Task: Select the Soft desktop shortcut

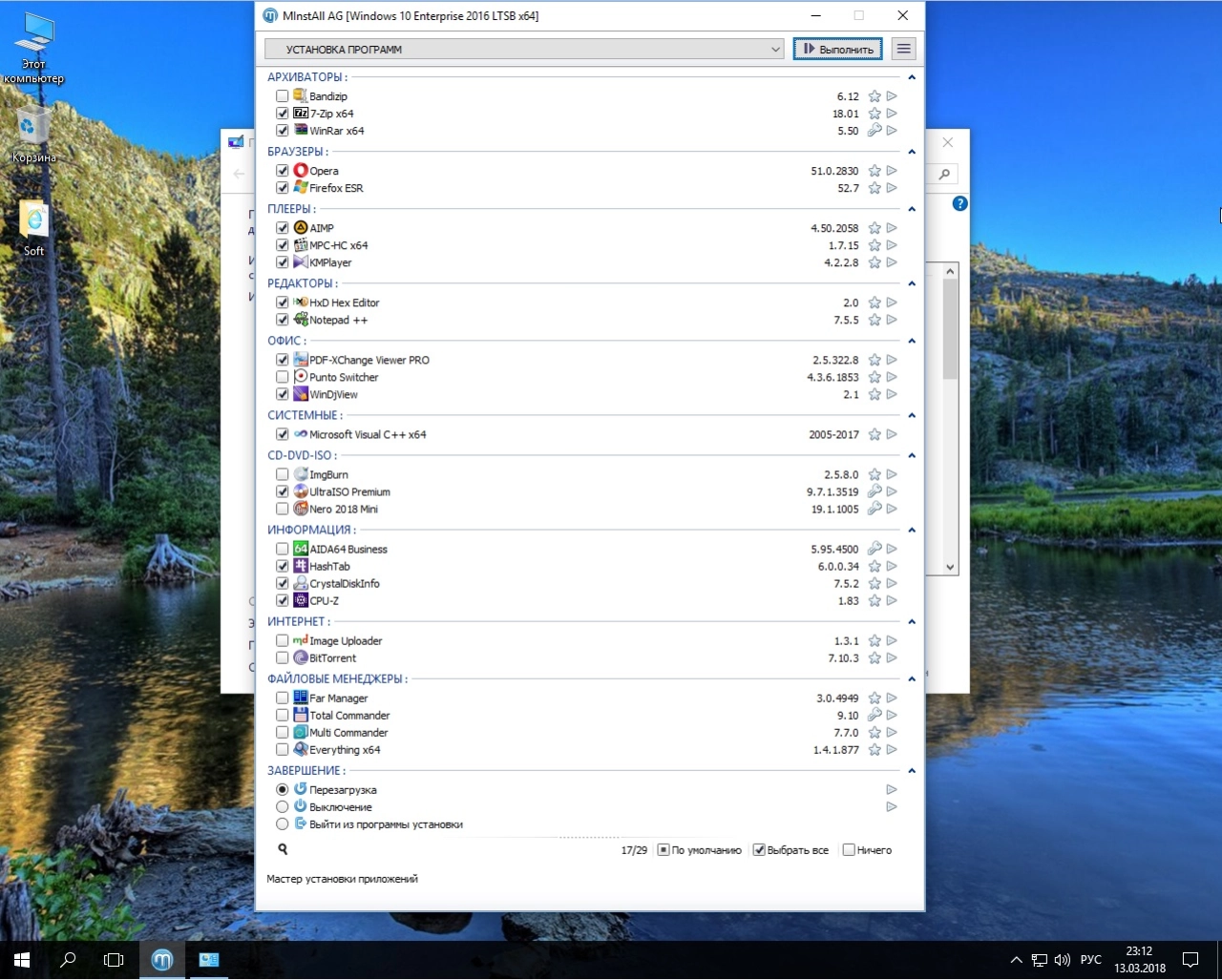Action: 34,227
